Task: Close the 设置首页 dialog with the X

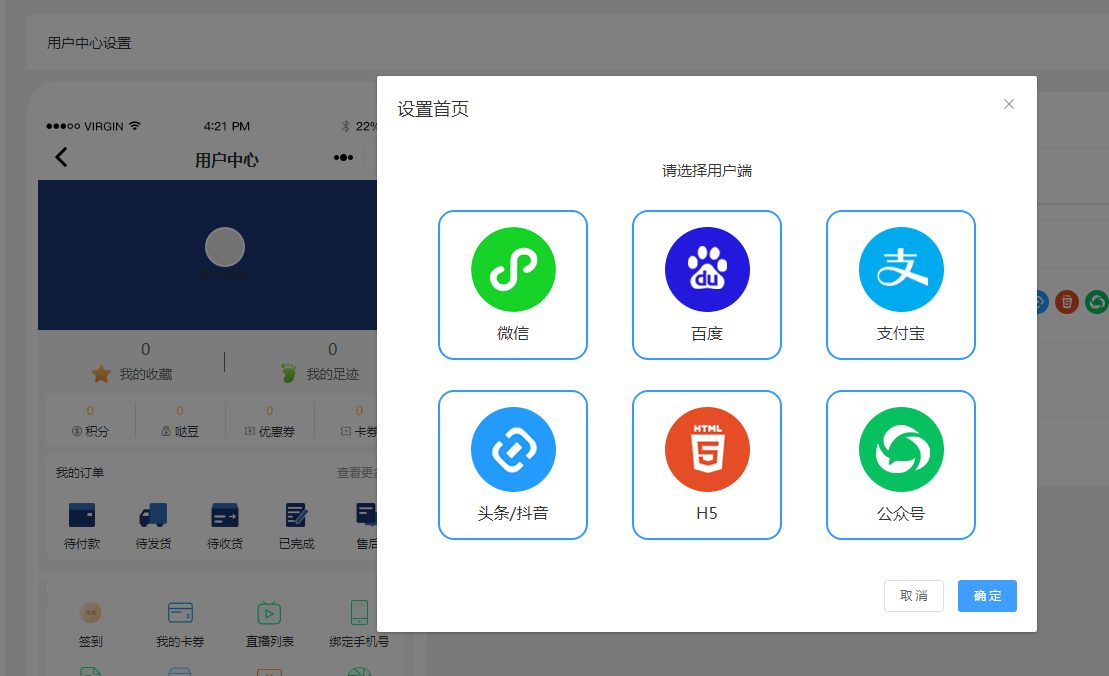Action: (x=1009, y=104)
